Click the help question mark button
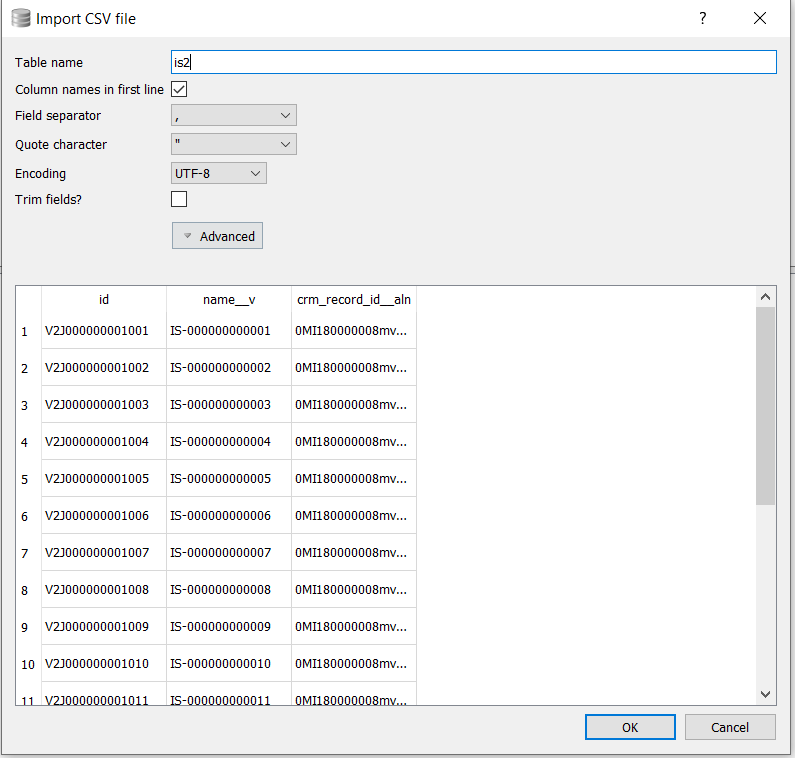Viewport: 795px width, 758px height. pyautogui.click(x=702, y=18)
